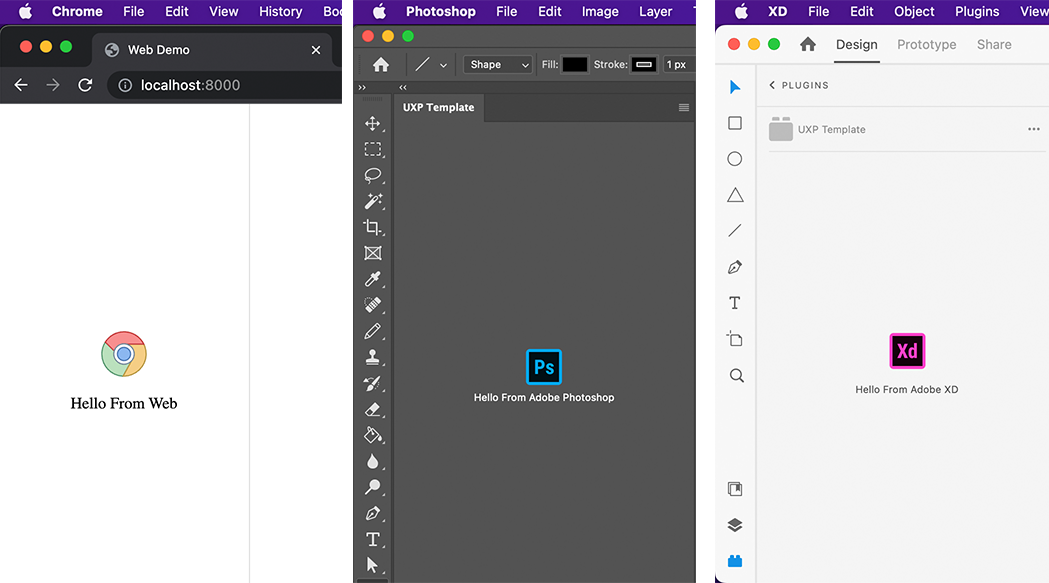Select the Magic Wand tool in Photoshop
The image size is (1049, 583).
373,201
